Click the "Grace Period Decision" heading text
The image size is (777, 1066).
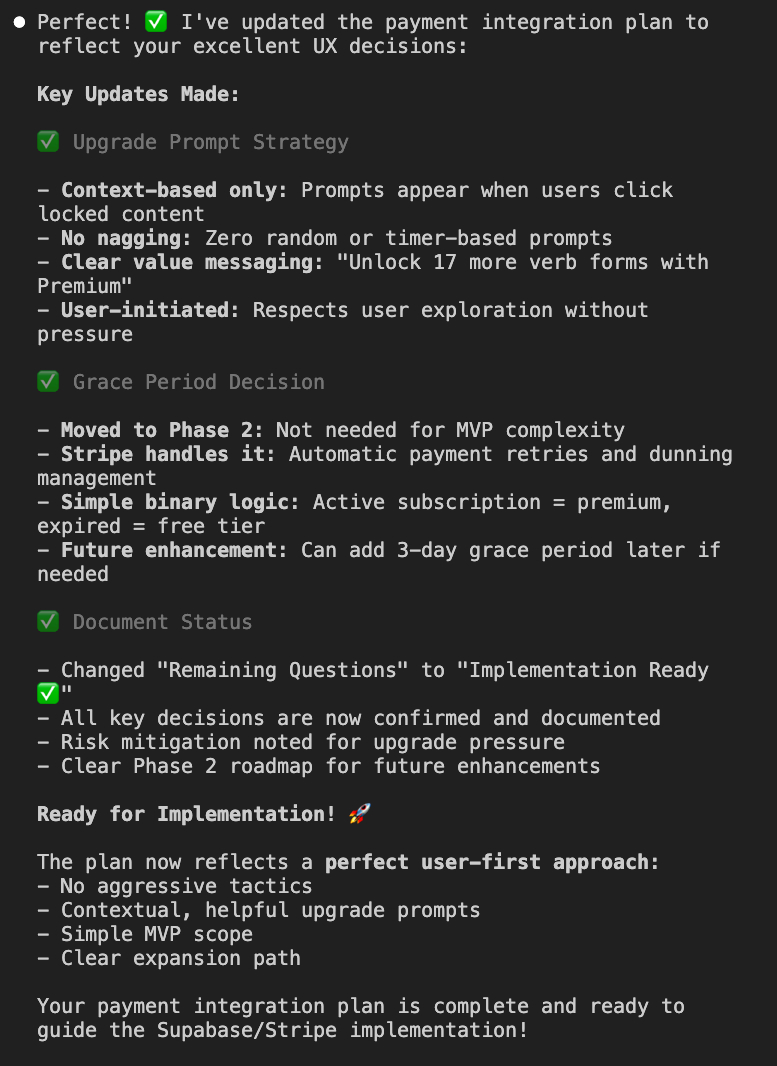pos(198,382)
